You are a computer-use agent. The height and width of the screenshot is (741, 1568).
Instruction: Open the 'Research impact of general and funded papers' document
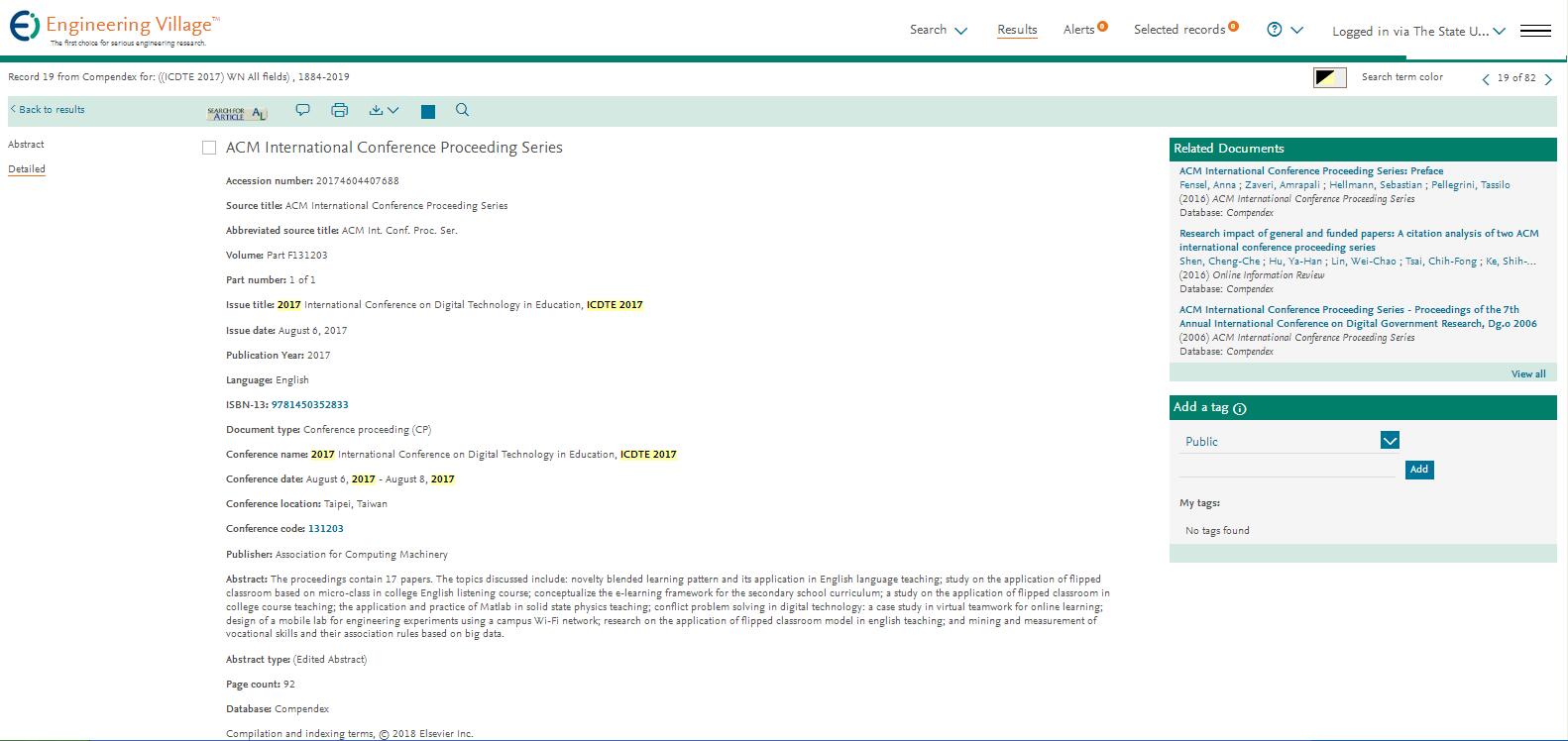pyautogui.click(x=1359, y=241)
